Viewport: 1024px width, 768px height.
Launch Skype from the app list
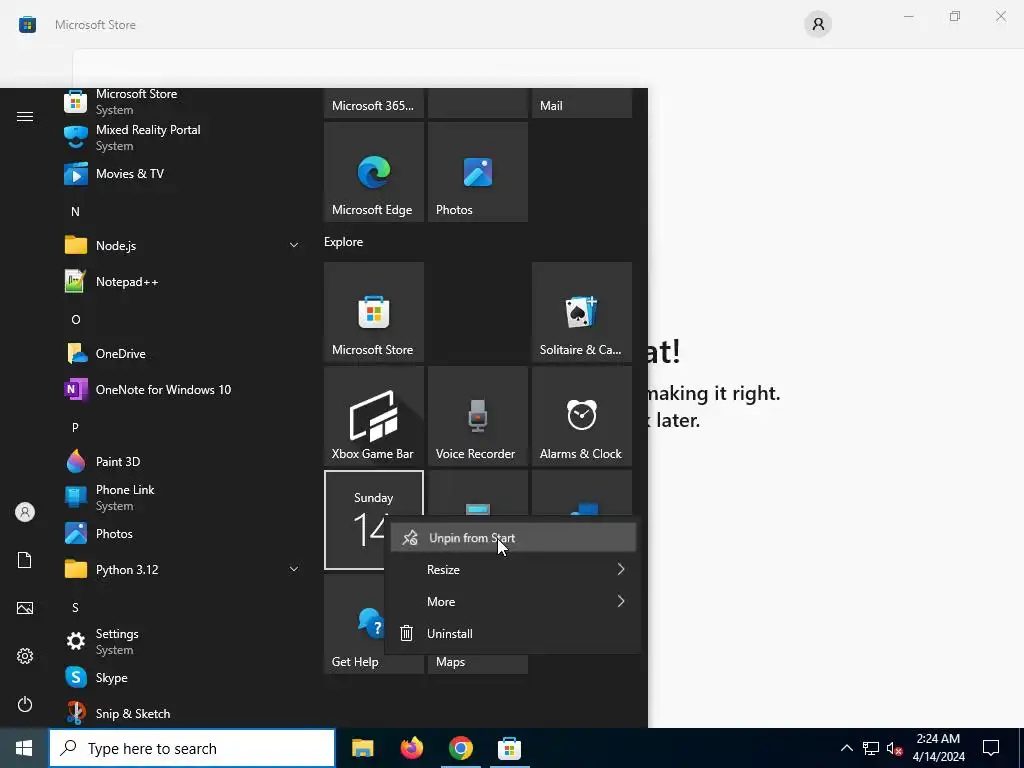182,677
